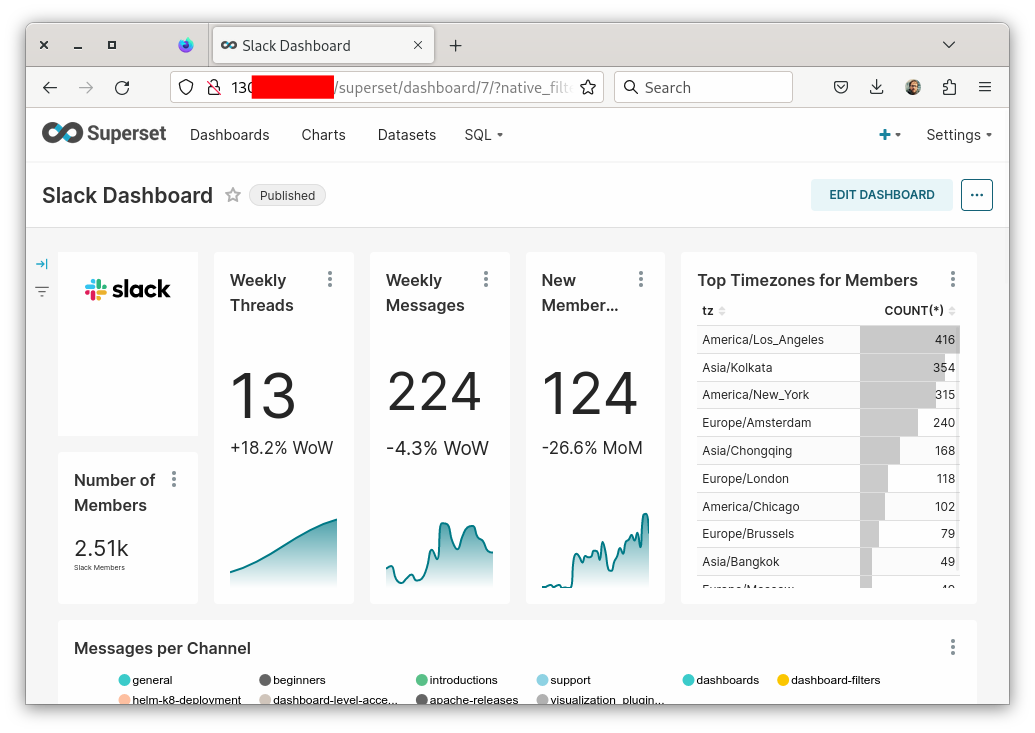The image size is (1035, 733).
Task: Star the Slack Dashboard as favorite
Action: (x=232, y=195)
